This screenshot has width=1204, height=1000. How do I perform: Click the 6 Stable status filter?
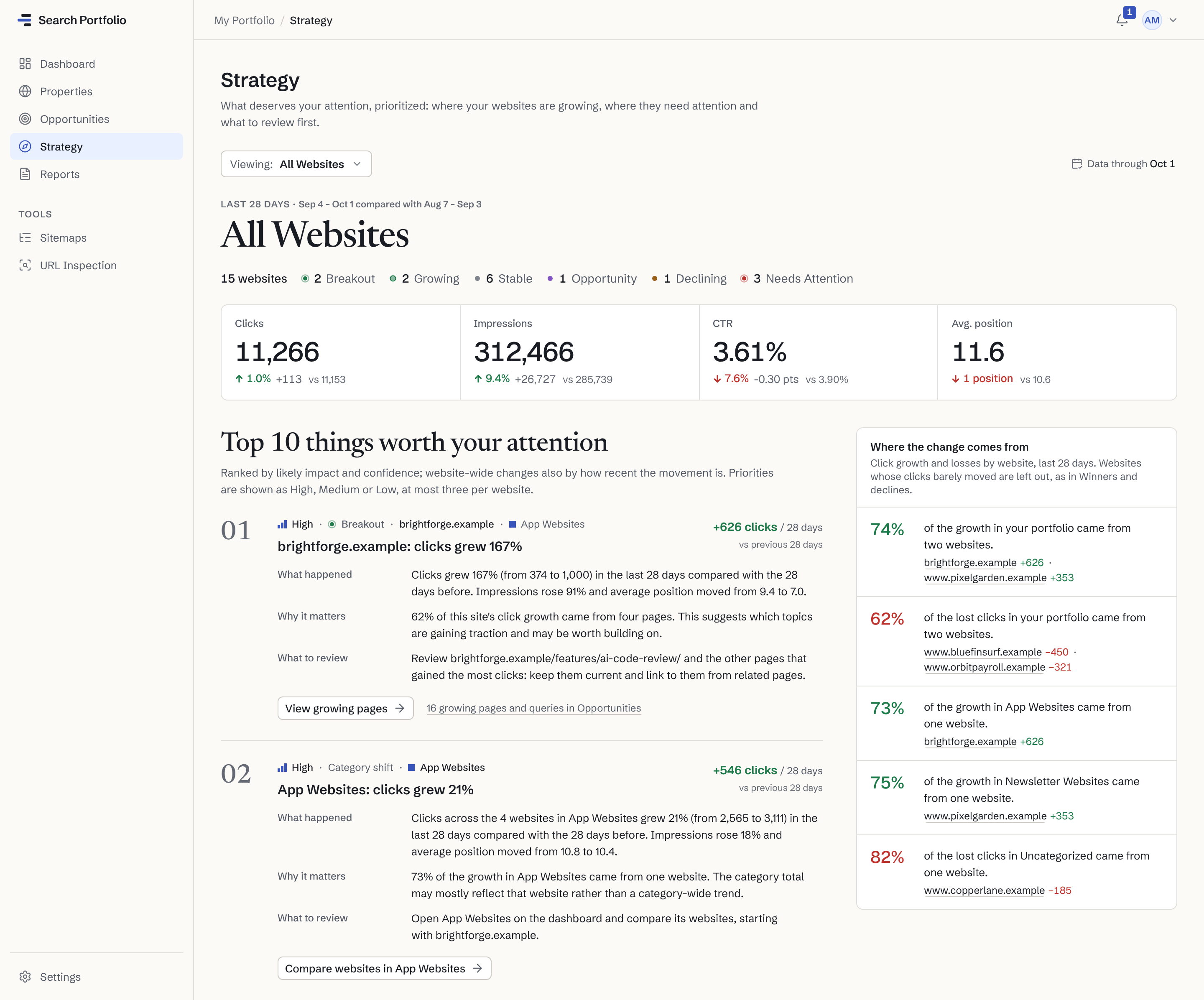(x=503, y=279)
